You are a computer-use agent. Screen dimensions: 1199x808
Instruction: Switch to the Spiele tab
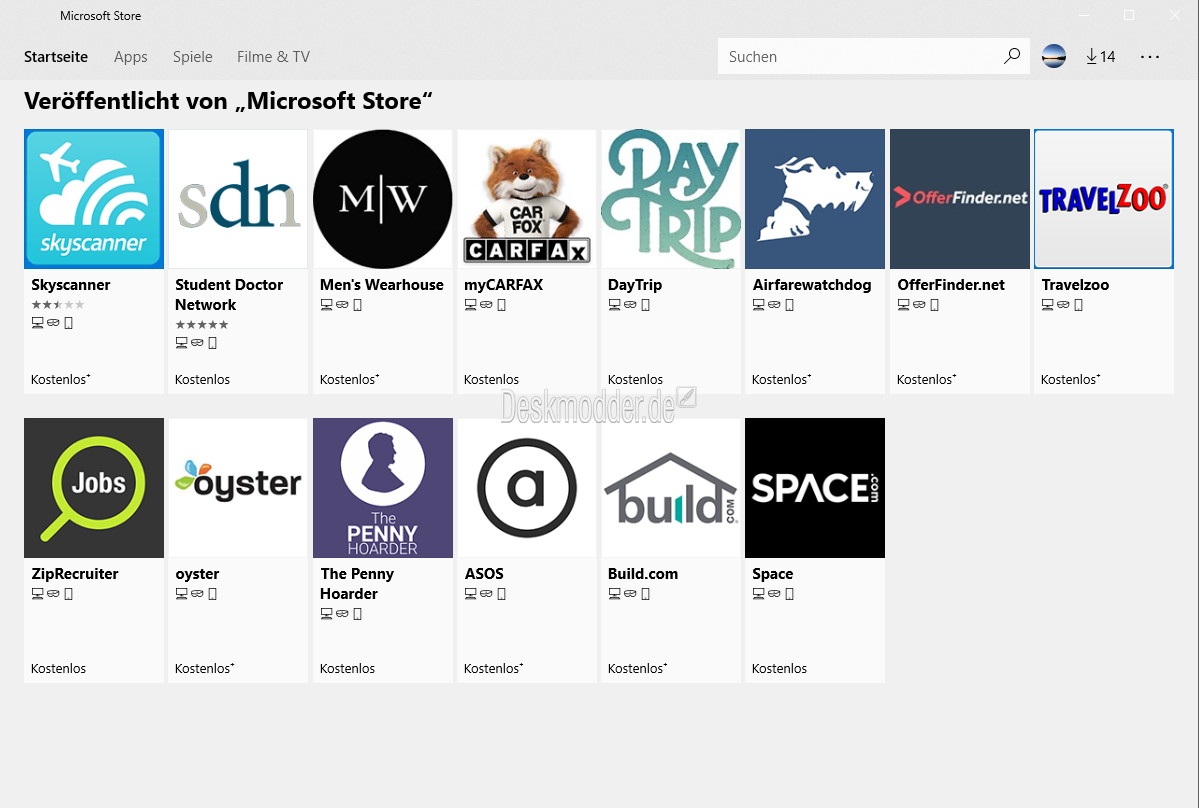coord(193,57)
